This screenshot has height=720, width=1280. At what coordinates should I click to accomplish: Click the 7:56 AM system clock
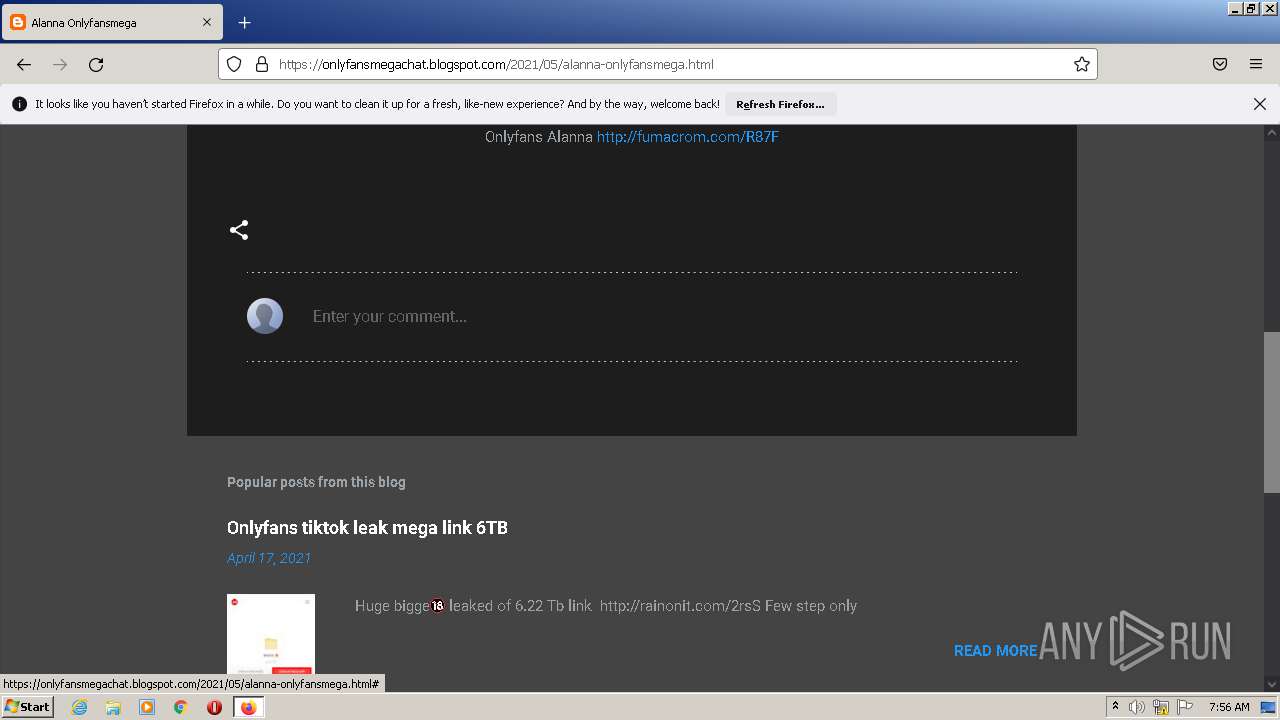point(1229,707)
